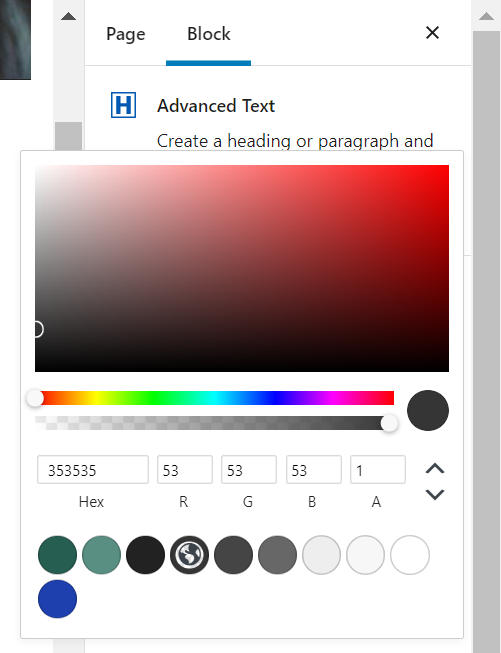Select the medium gray swatch

[x=277, y=555]
